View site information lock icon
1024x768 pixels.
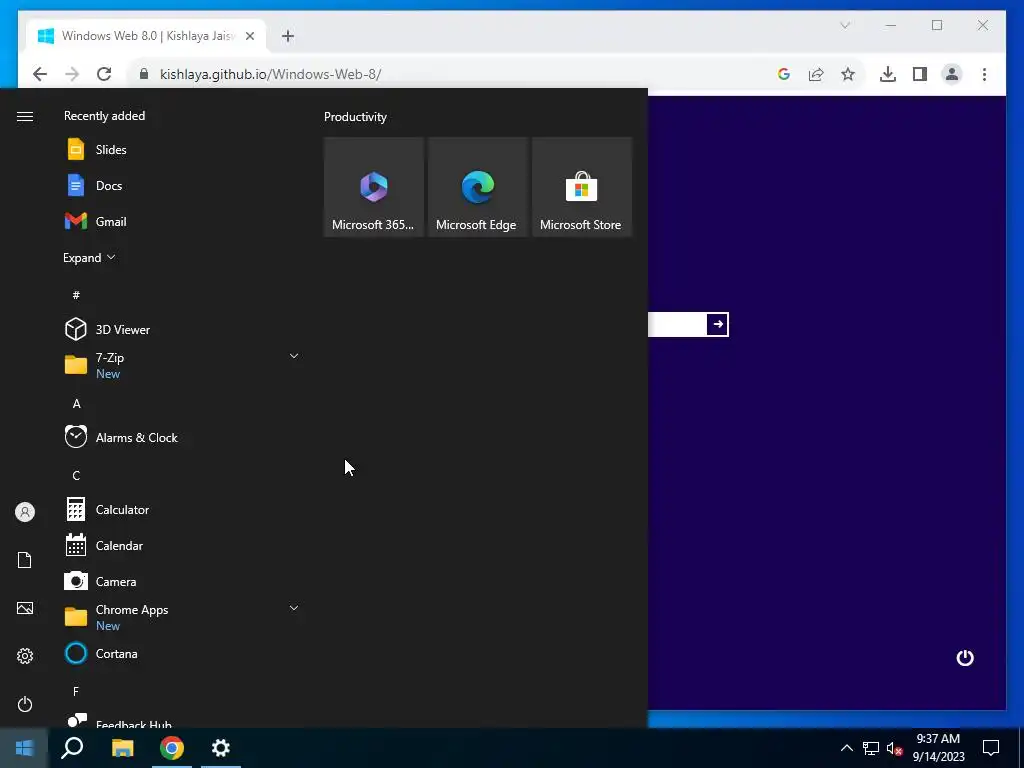click(144, 74)
